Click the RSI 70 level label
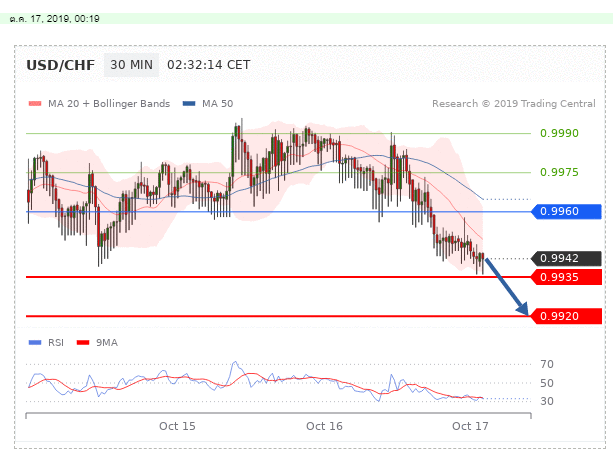The width and height of the screenshot is (613, 457). 547,364
